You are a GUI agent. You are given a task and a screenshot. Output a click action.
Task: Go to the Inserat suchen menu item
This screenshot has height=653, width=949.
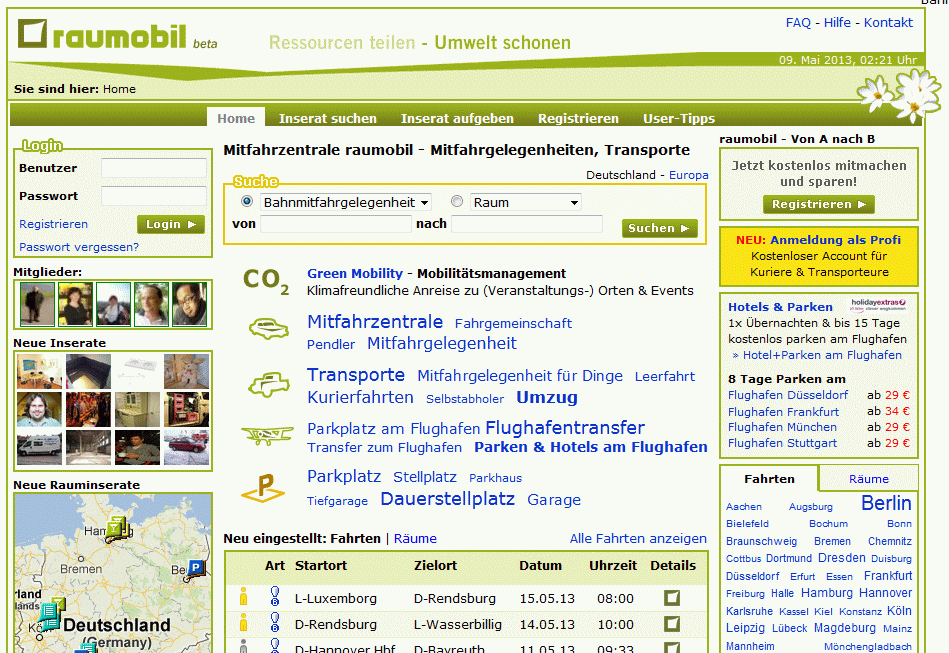[x=327, y=118]
